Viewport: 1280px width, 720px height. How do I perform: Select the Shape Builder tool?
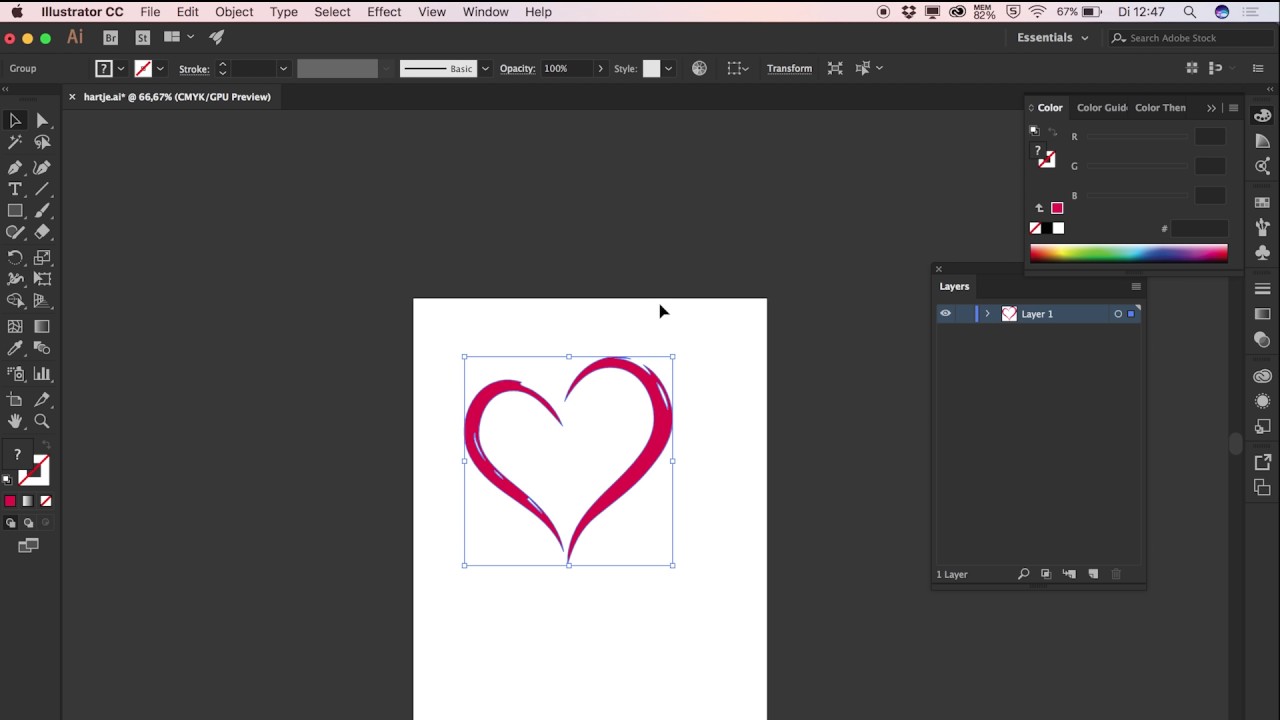tap(15, 301)
